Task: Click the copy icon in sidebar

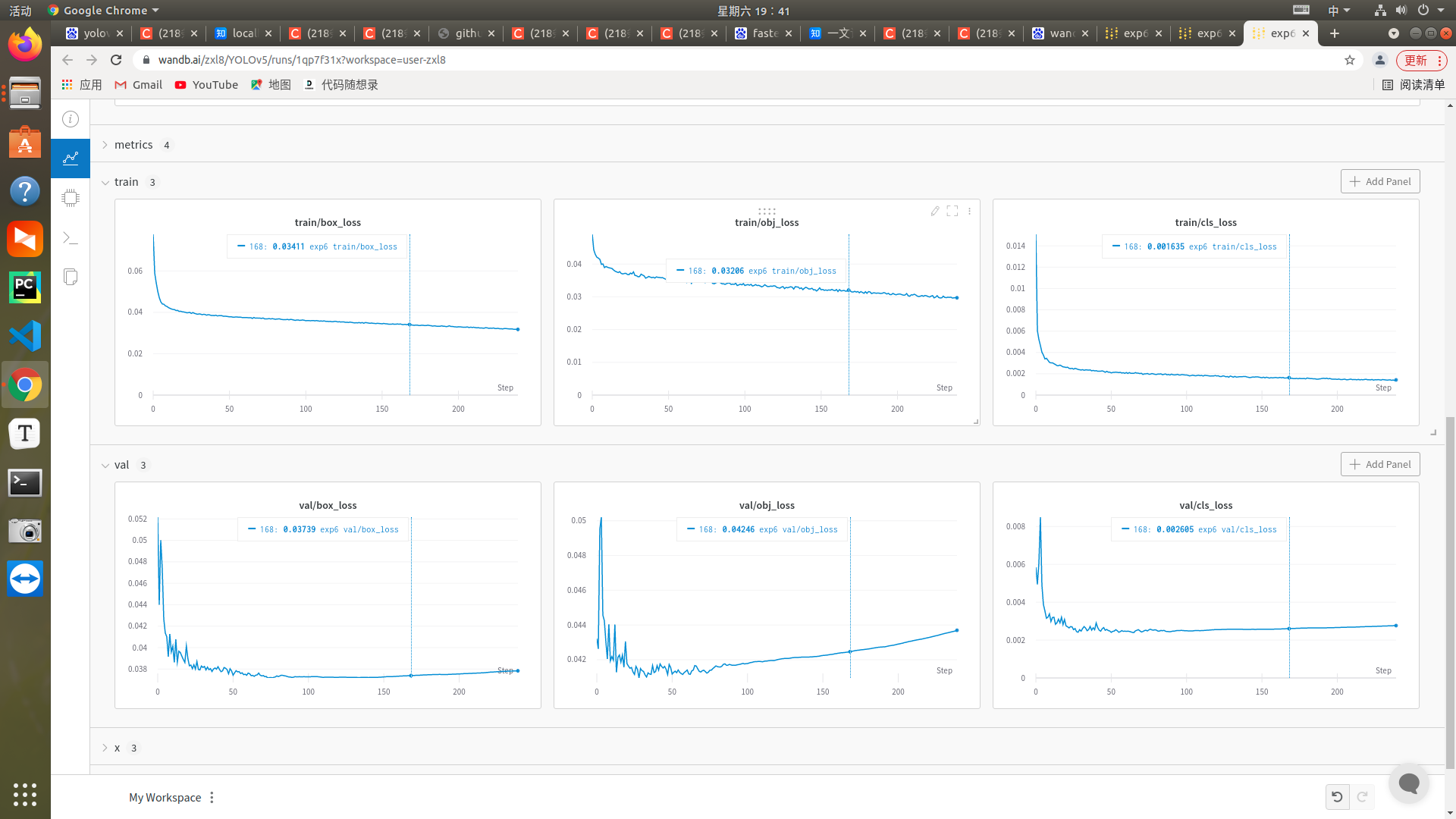Action: (x=71, y=276)
